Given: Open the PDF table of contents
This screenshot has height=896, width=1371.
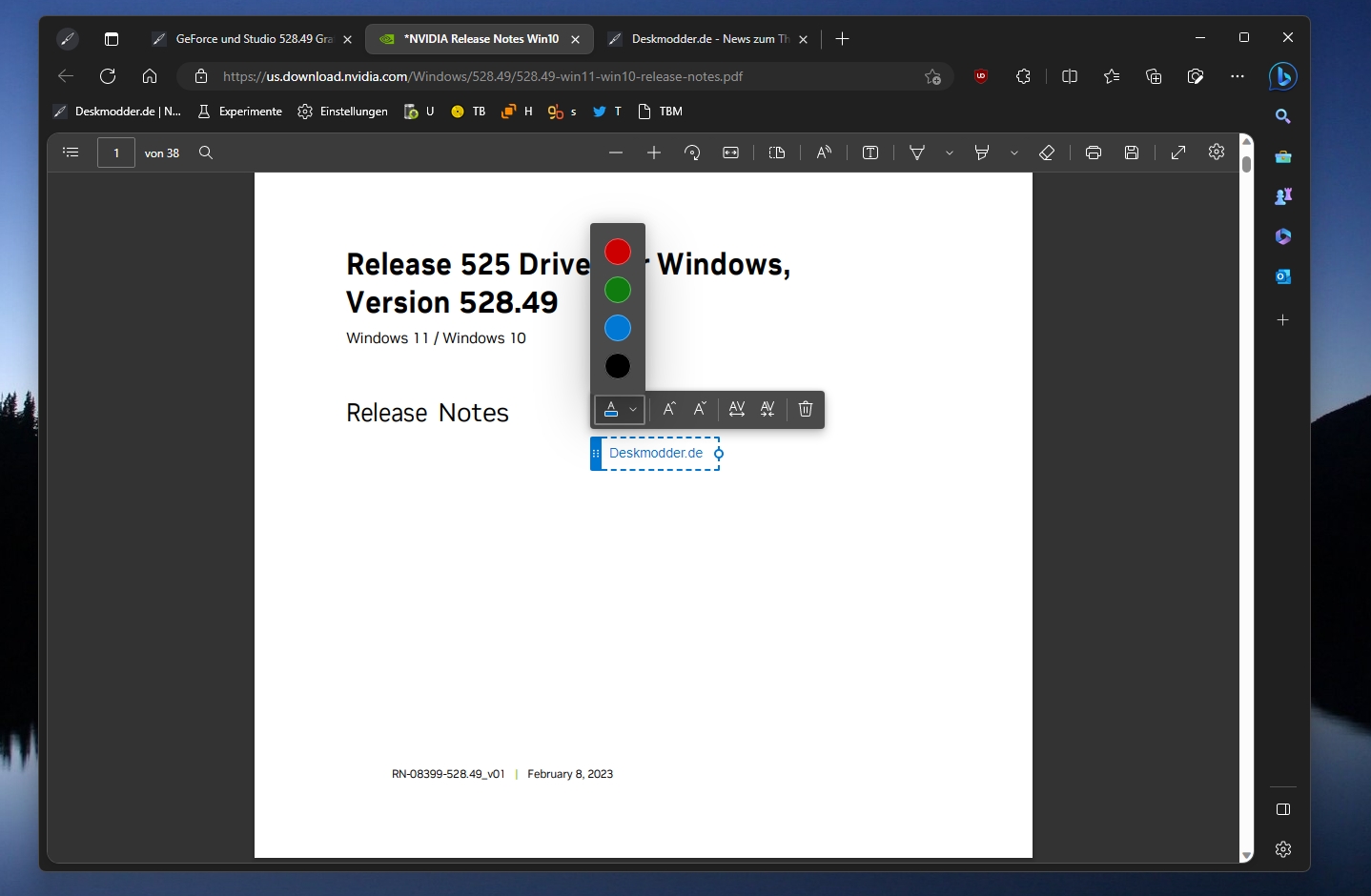Looking at the screenshot, I should pyautogui.click(x=71, y=153).
